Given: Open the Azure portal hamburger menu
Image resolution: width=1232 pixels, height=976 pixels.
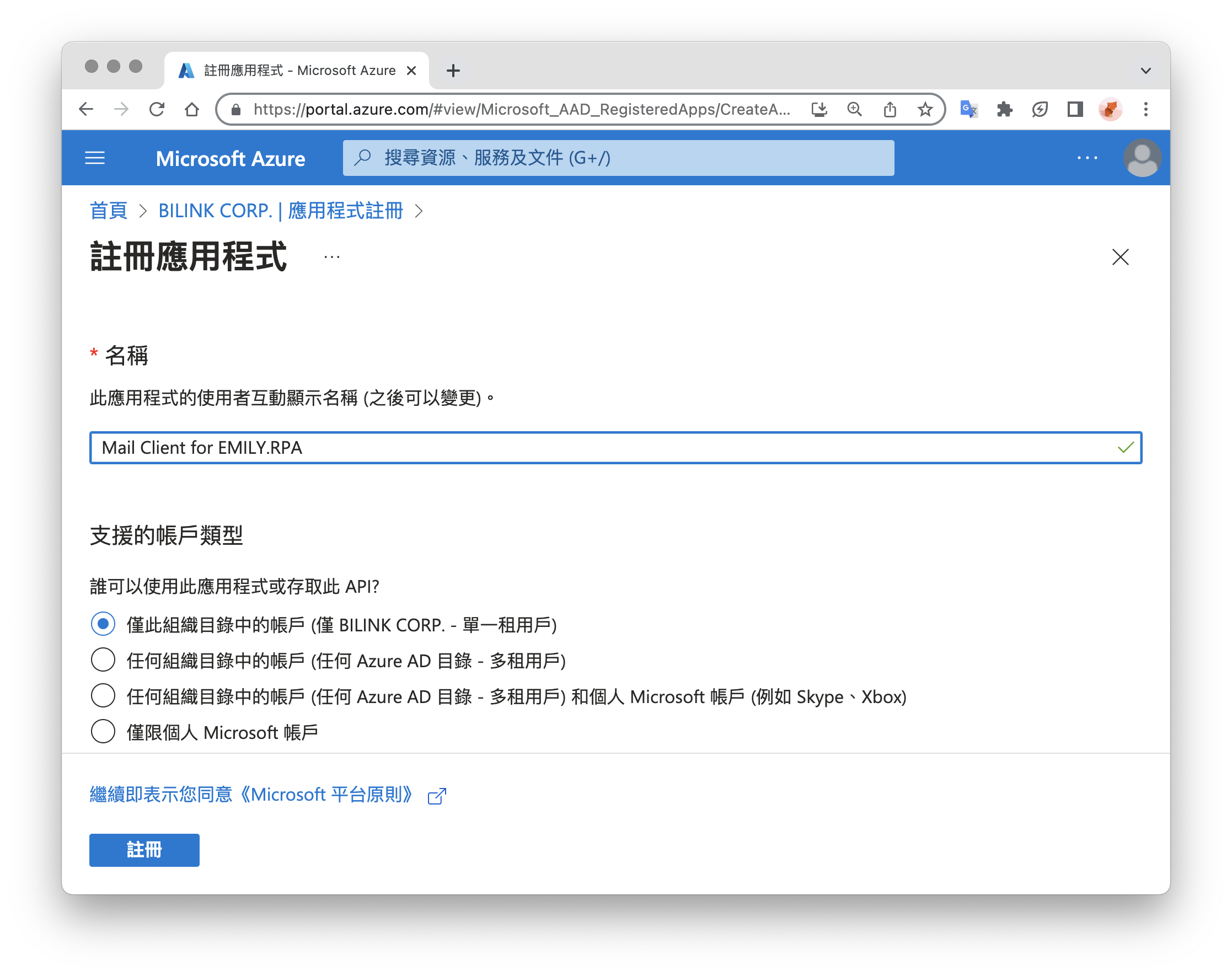Looking at the screenshot, I should coord(95,158).
